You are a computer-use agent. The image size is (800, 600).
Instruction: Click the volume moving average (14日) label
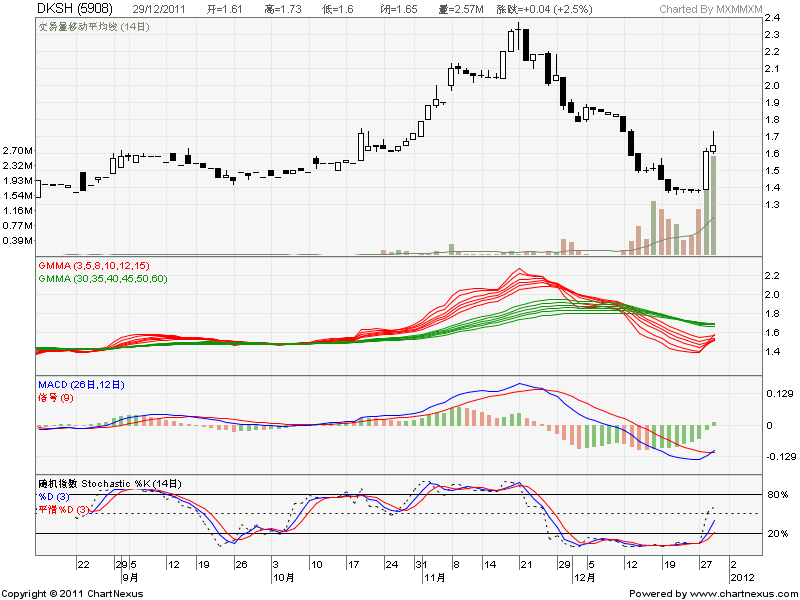pos(92,28)
